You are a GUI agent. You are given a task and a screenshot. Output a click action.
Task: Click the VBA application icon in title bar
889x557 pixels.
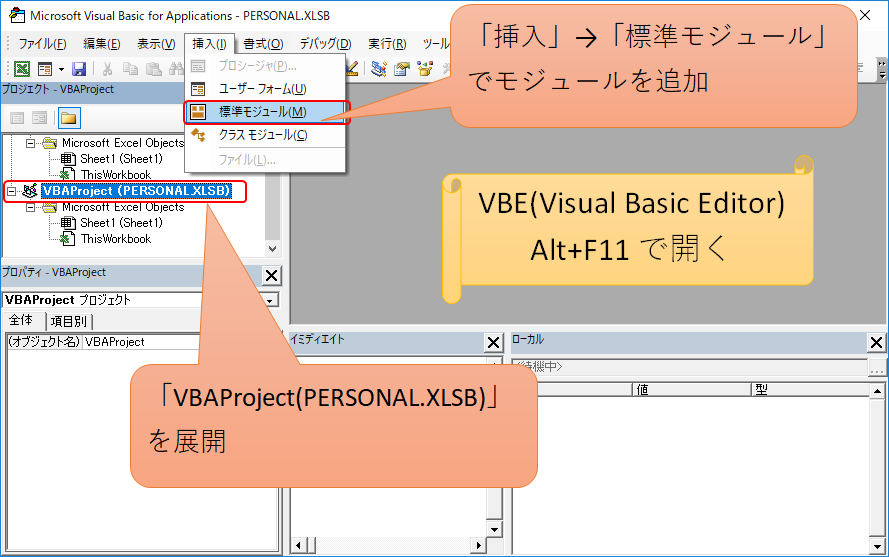(x=18, y=15)
